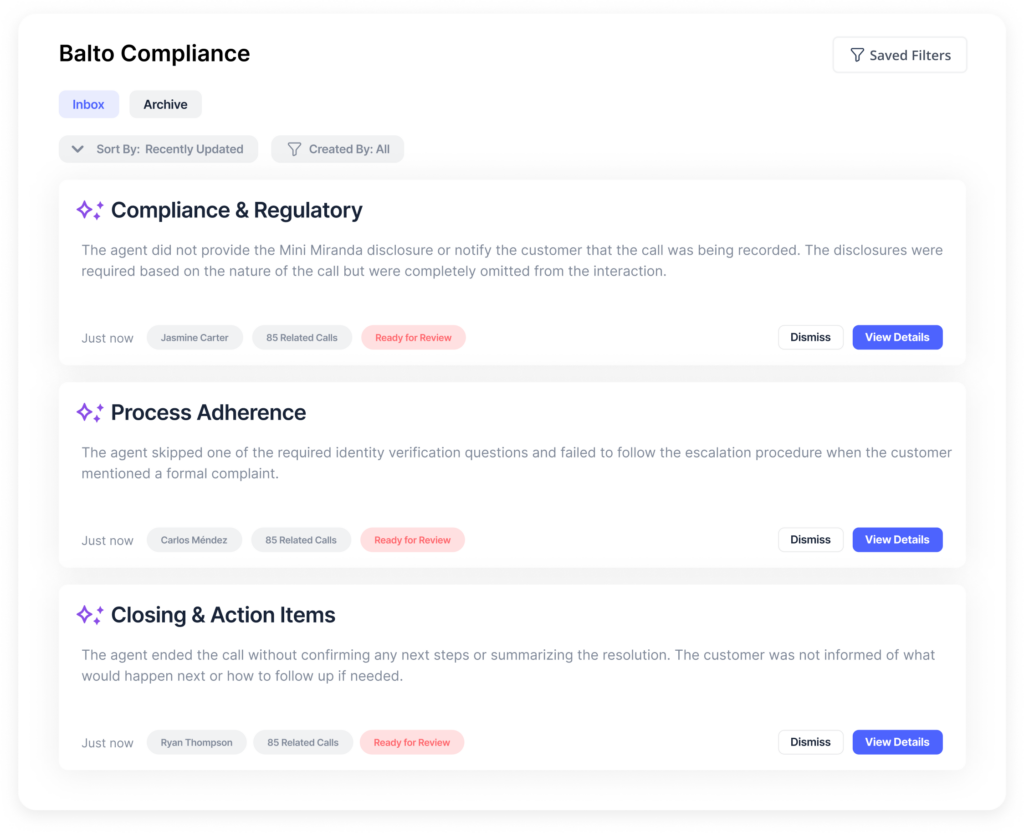Open 85 Related Calls for Process Adherence
The width and height of the screenshot is (1024, 833).
coord(301,540)
